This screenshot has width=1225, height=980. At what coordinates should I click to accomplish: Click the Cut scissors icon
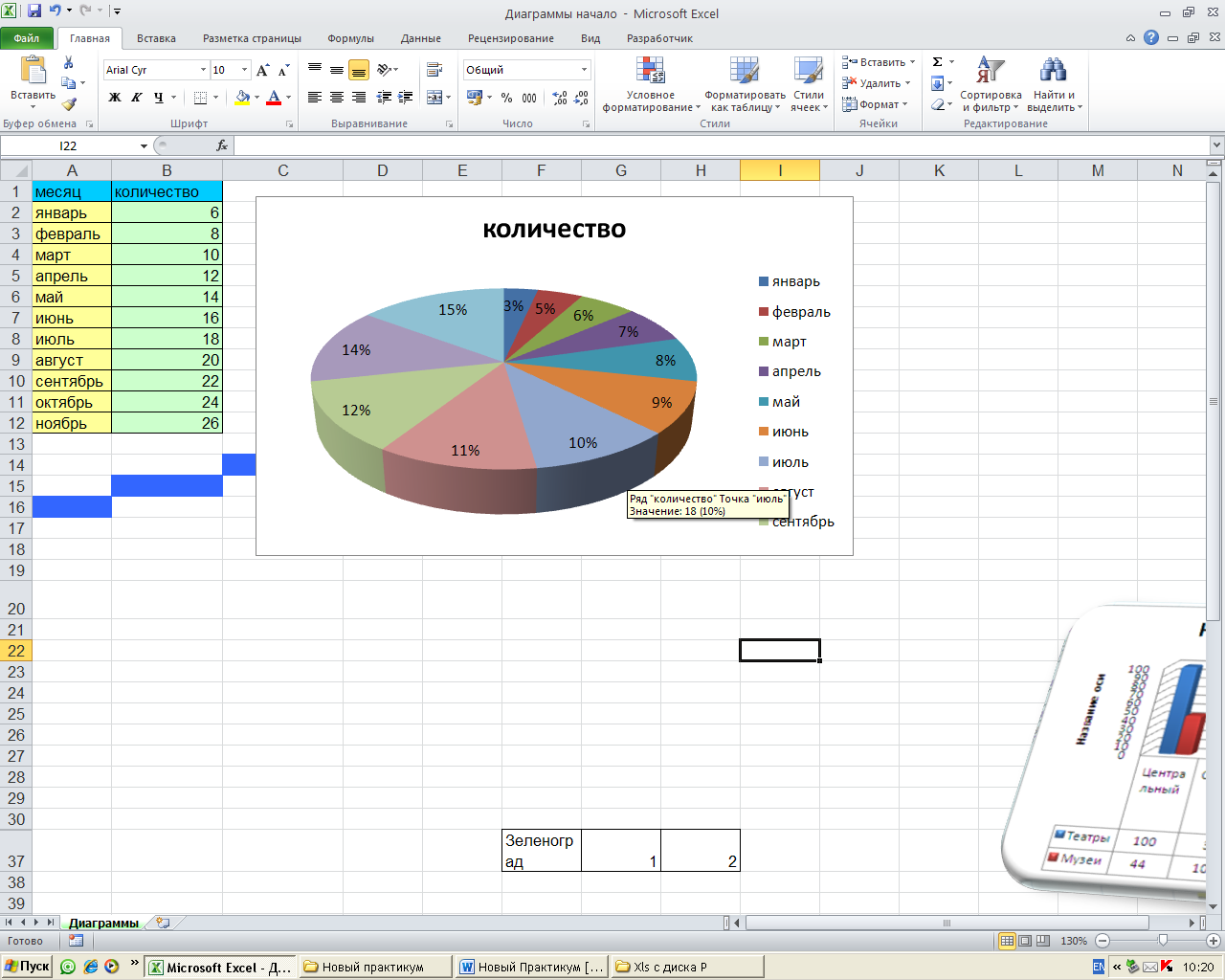tap(69, 62)
